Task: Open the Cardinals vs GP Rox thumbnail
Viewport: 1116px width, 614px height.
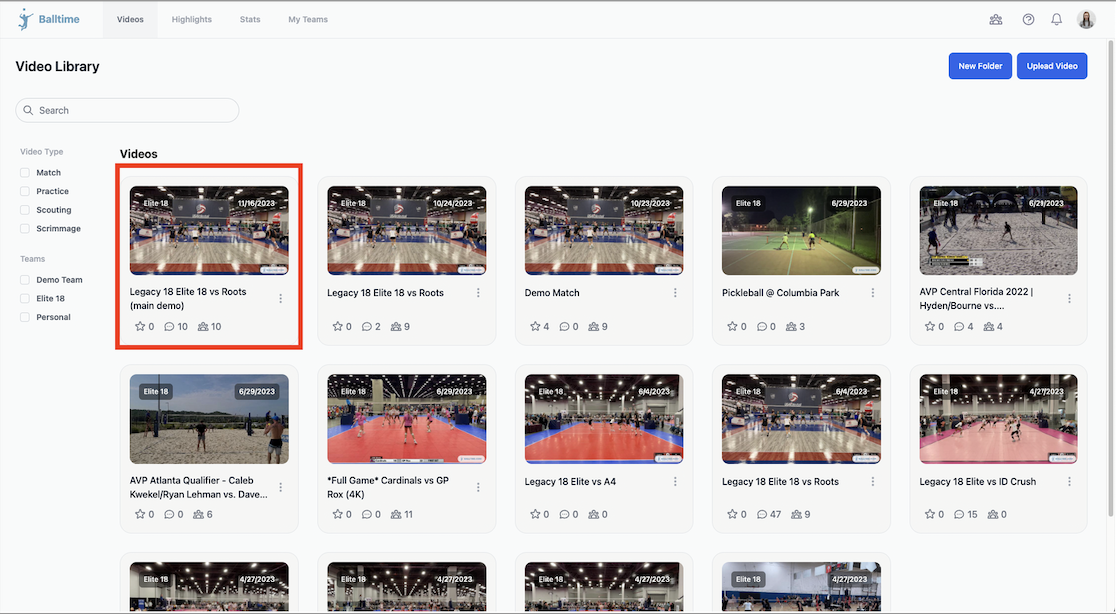Action: coord(407,419)
